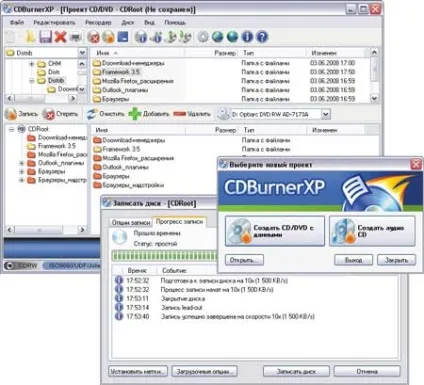Select the Запись lead-out log entry
The image size is (424, 385).
pyautogui.click(x=182, y=307)
